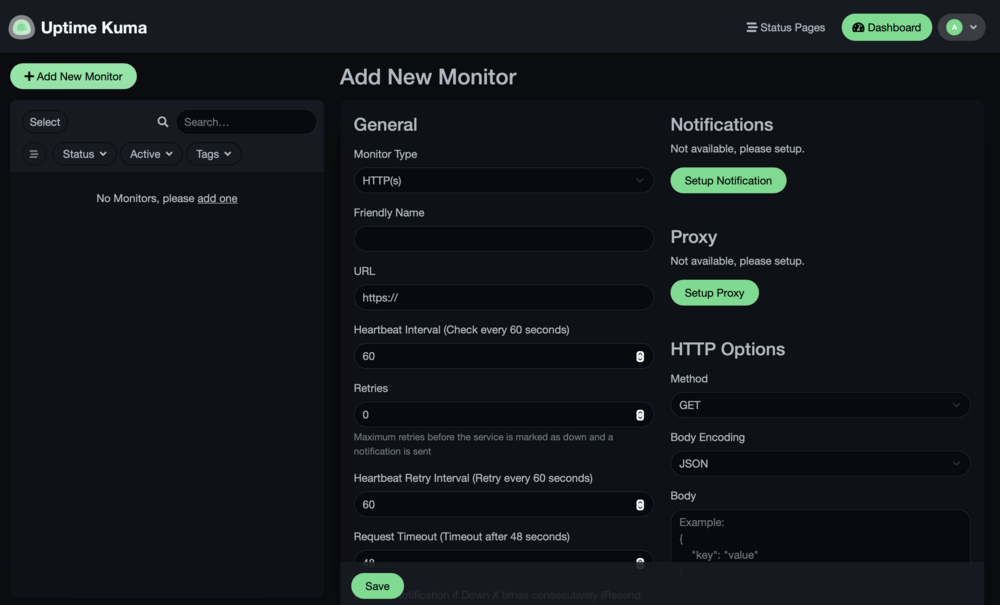Follow the 'add one' link
Screen dimensions: 1000x605
point(217,198)
